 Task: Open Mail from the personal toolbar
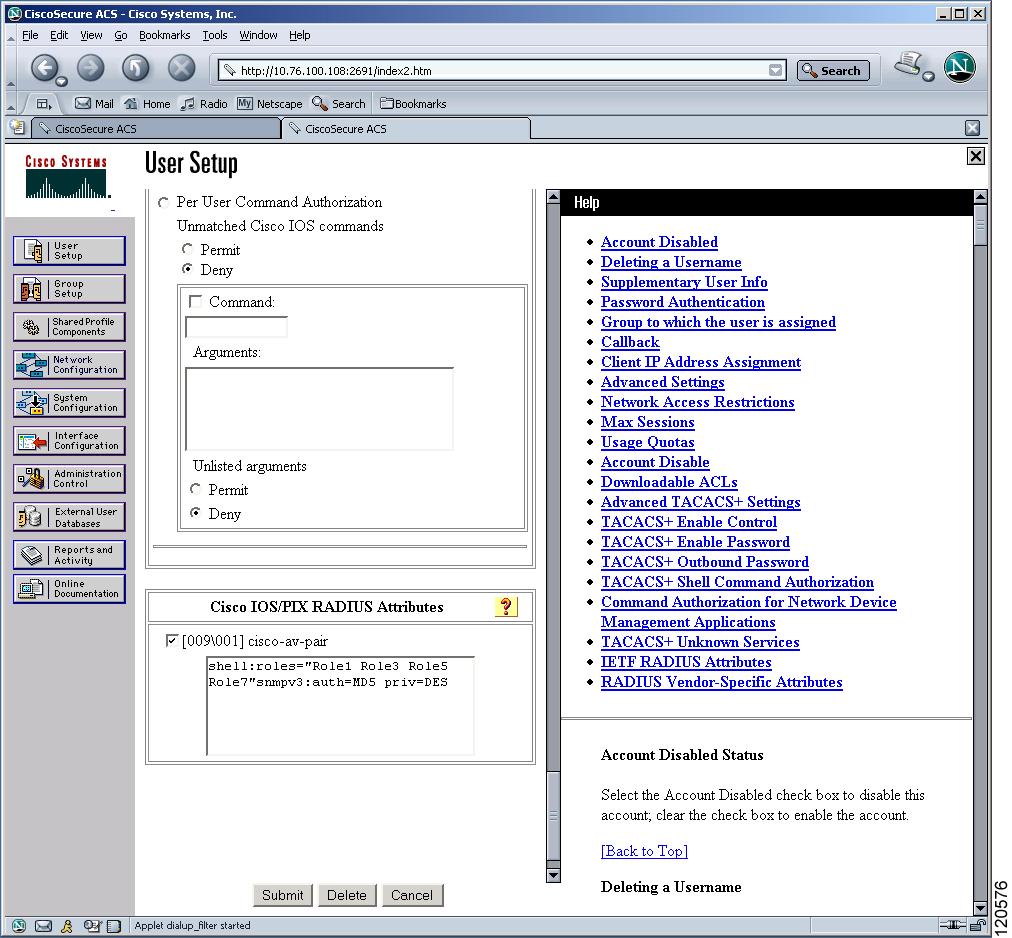(x=94, y=103)
